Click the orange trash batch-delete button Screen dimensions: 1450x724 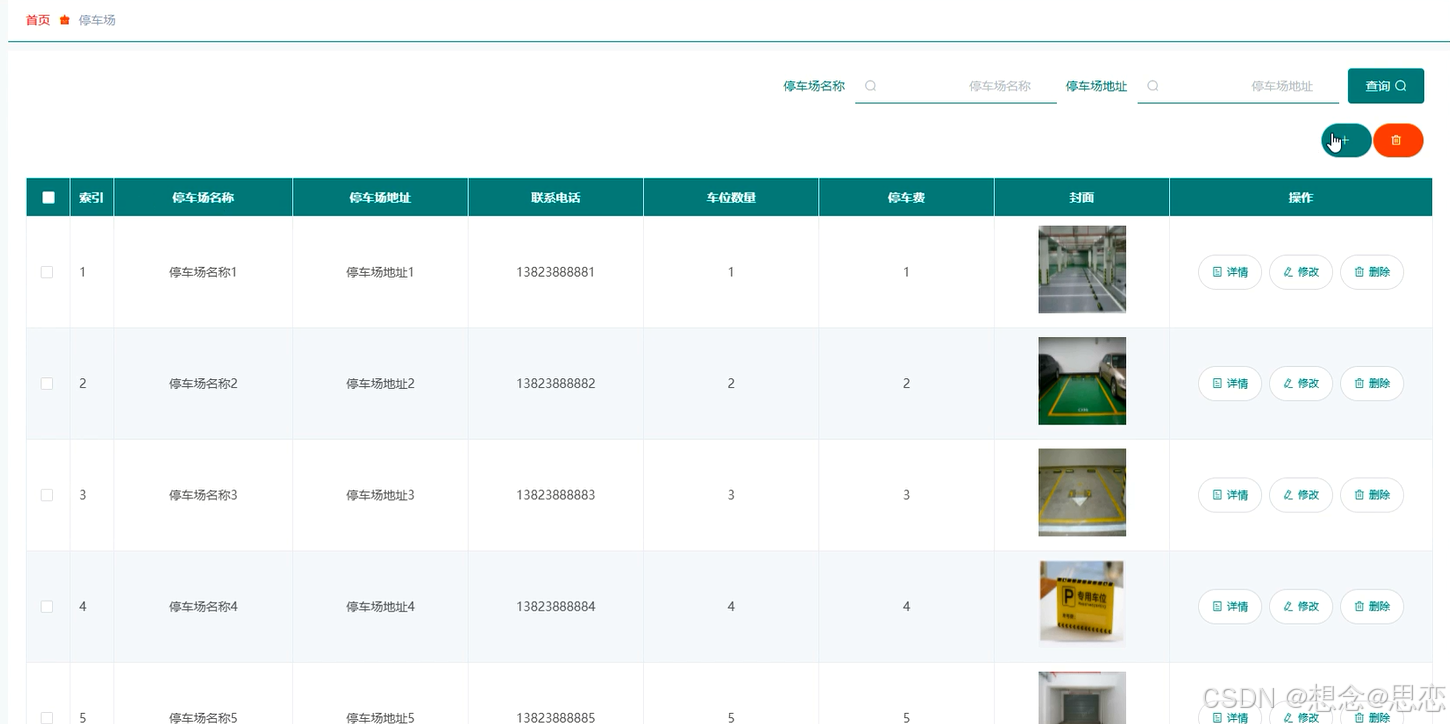click(1398, 141)
